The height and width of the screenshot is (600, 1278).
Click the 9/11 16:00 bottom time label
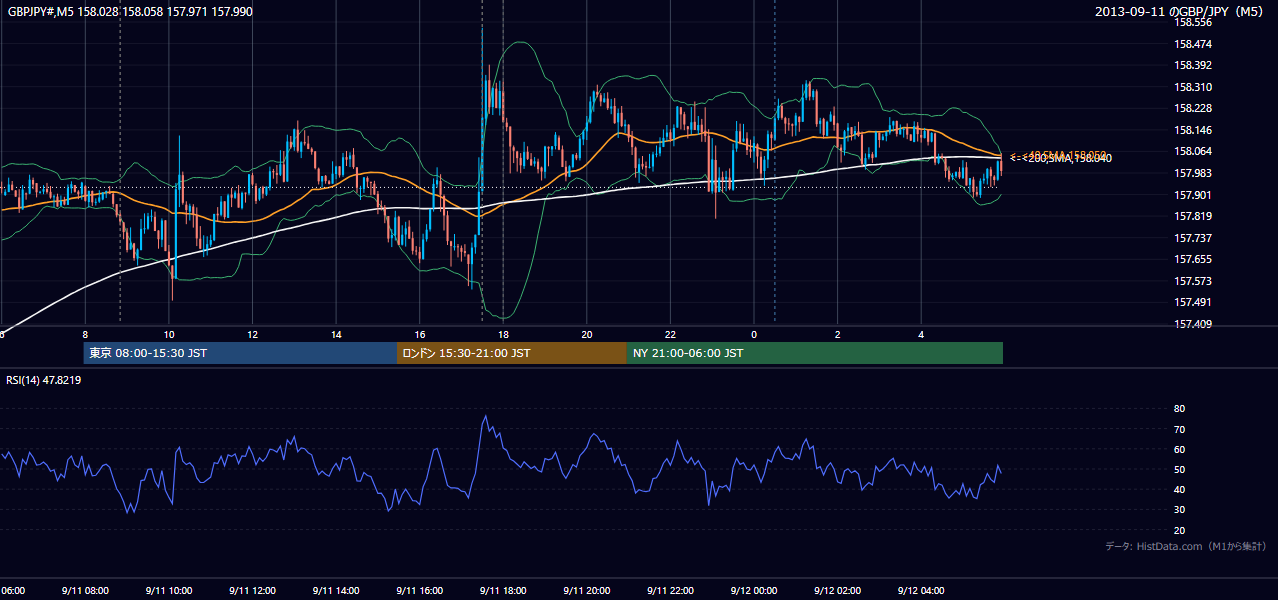419,591
